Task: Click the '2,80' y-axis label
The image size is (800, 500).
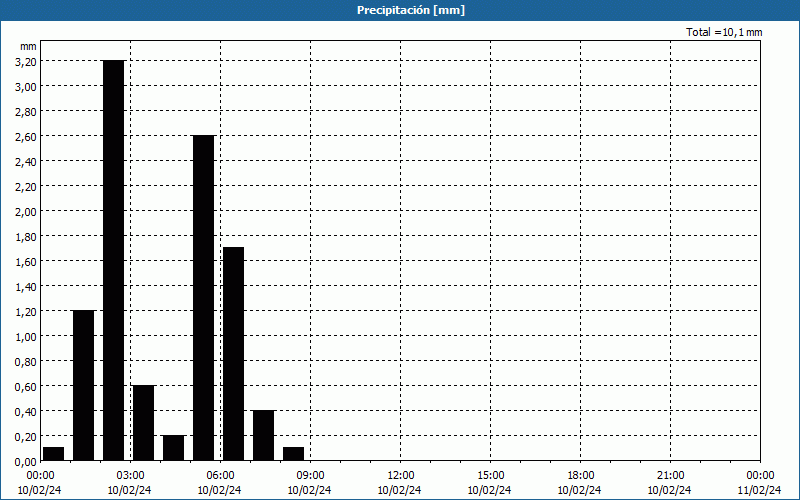Action: 26,111
